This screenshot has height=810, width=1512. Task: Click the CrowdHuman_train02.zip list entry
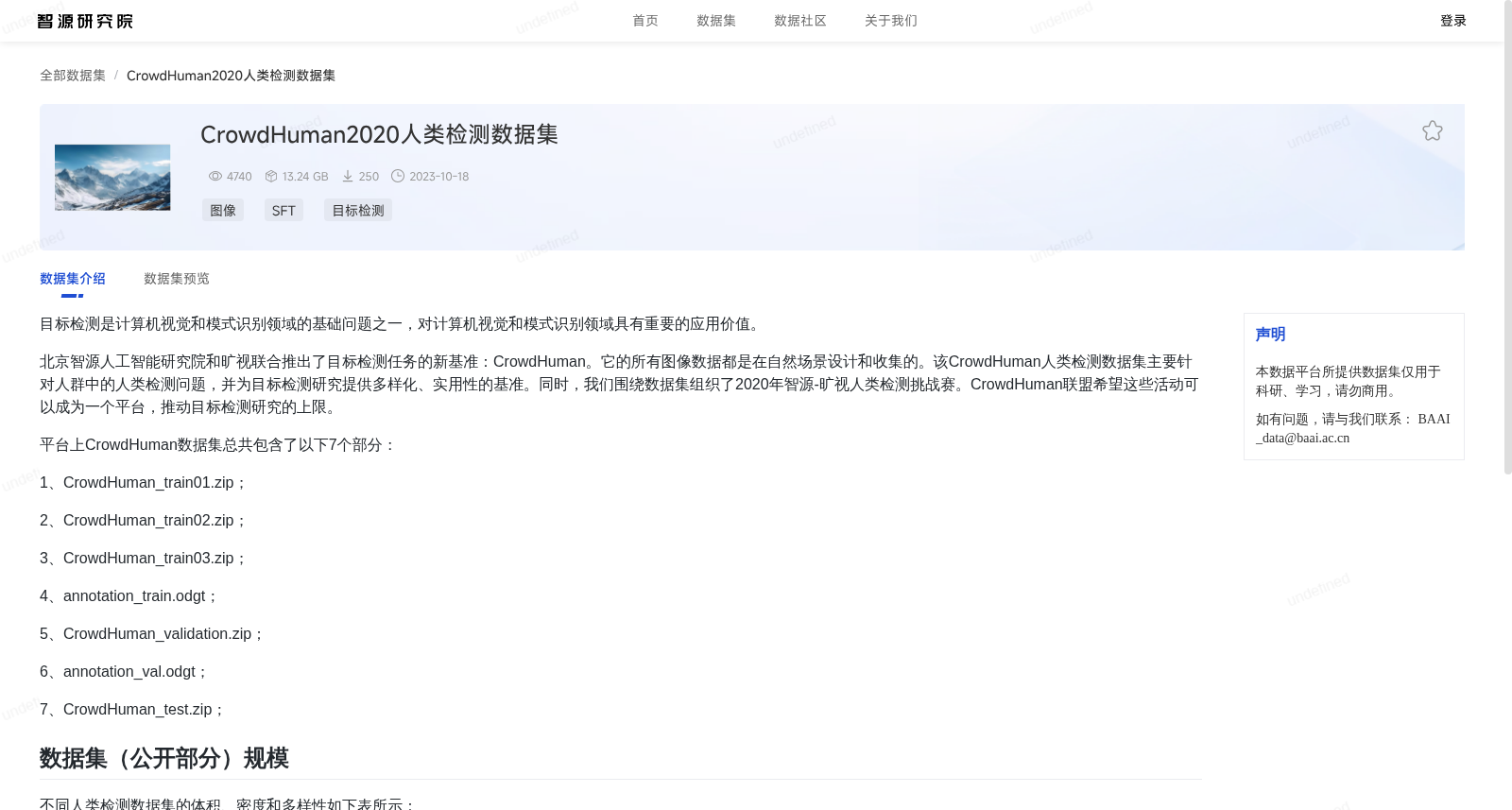(144, 521)
